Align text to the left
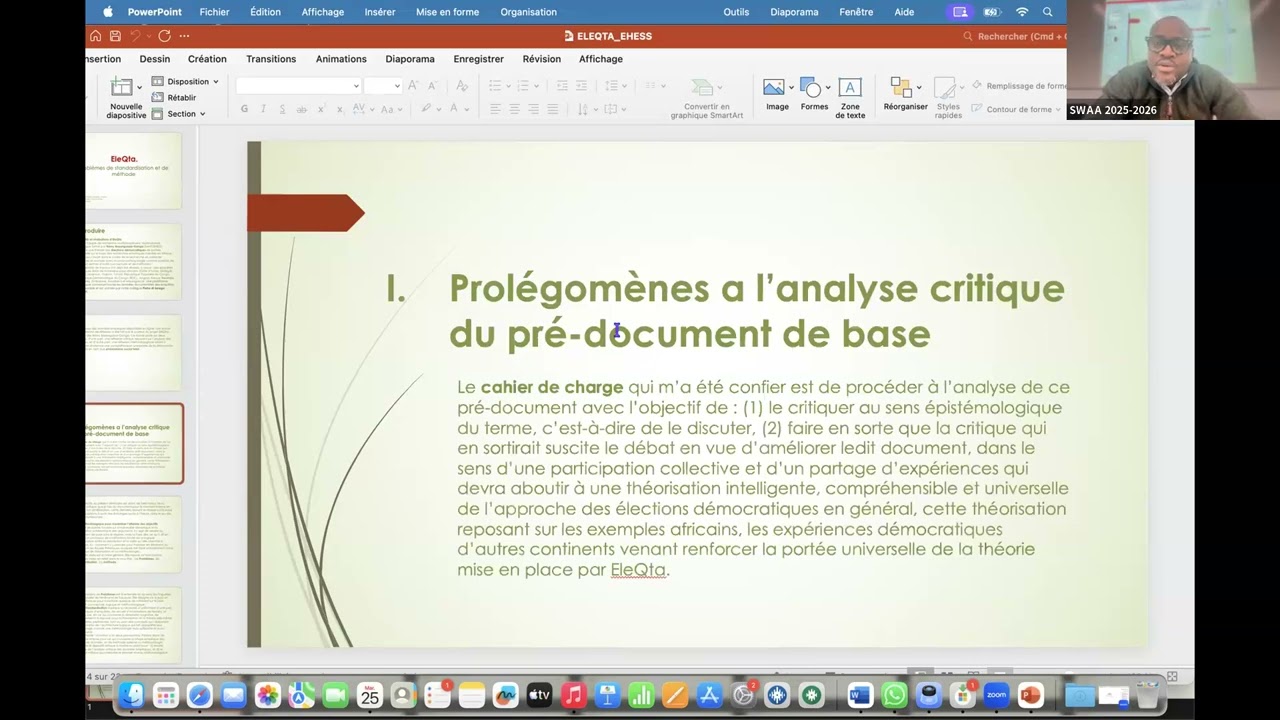1280x720 pixels. click(x=495, y=109)
